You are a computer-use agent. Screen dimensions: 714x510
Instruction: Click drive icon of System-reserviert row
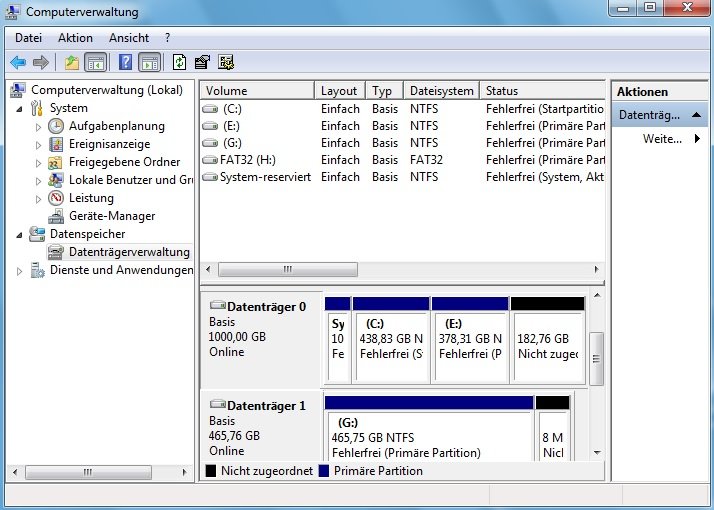click(x=210, y=177)
